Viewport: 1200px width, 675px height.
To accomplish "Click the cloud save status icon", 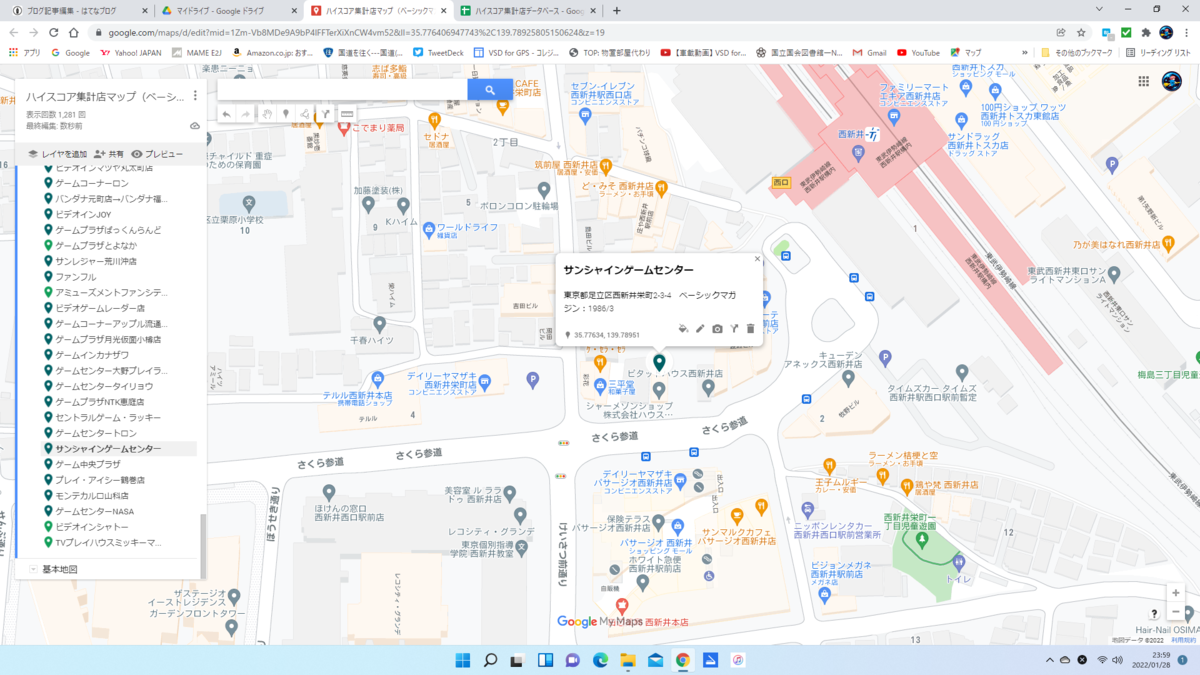I will (194, 126).
